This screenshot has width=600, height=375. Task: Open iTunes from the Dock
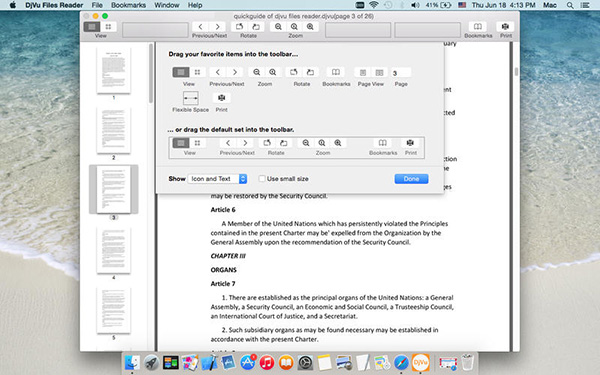tap(267, 362)
